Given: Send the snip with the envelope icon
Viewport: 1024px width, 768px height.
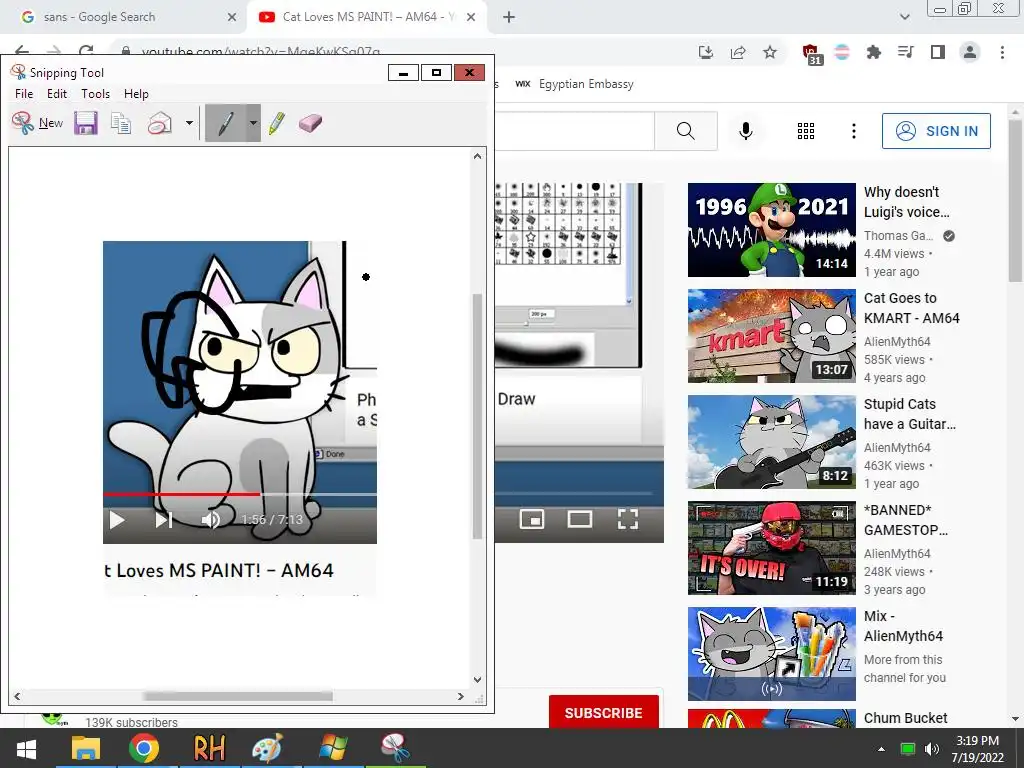Looking at the screenshot, I should [159, 123].
